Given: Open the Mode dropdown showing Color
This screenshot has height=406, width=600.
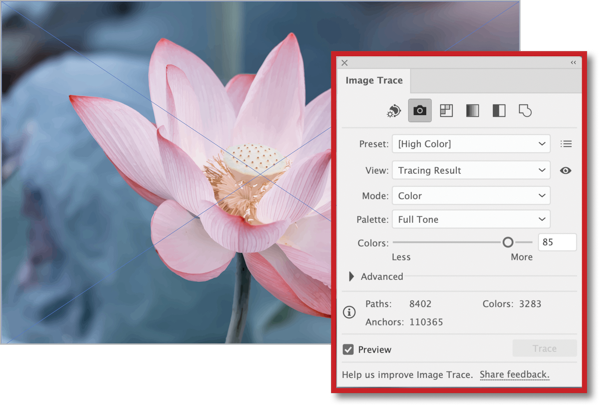Looking at the screenshot, I should tap(471, 196).
